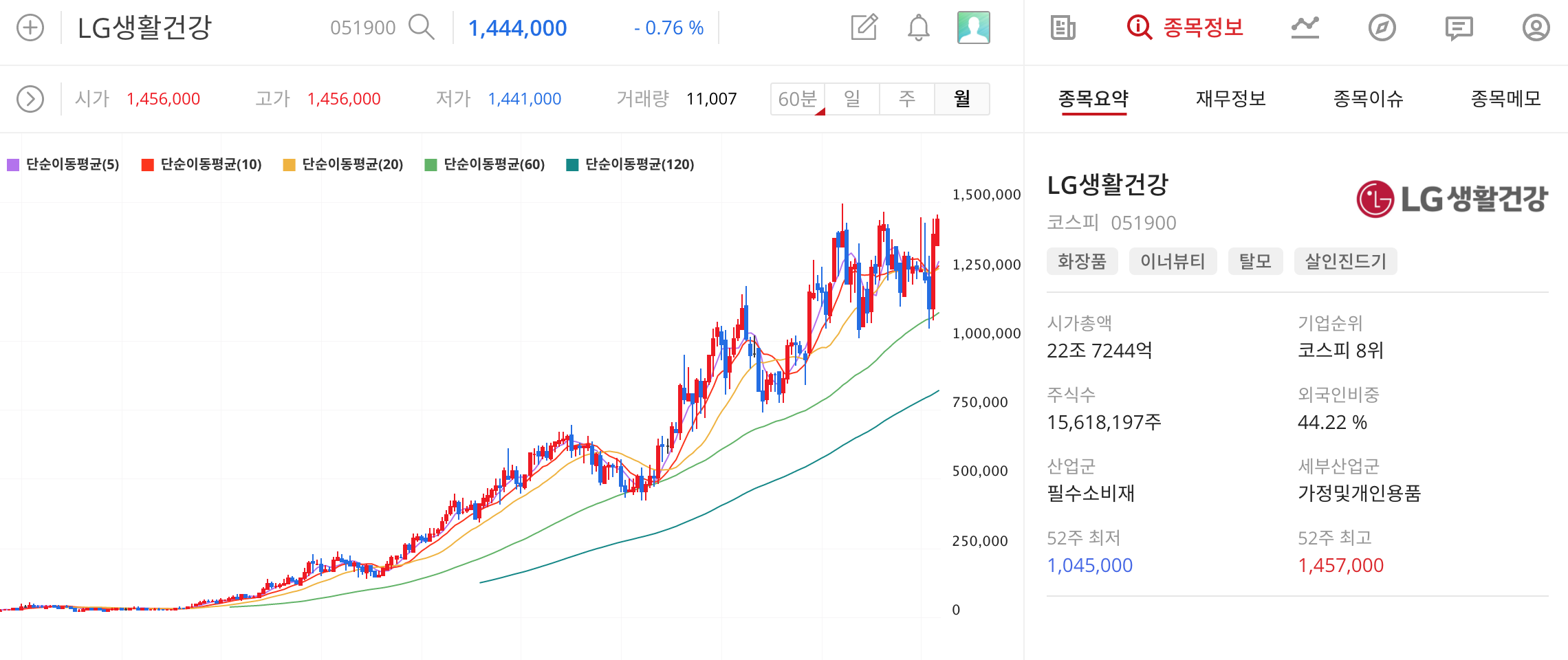Click the 시가총액 value 22조 7244억

1100,351
